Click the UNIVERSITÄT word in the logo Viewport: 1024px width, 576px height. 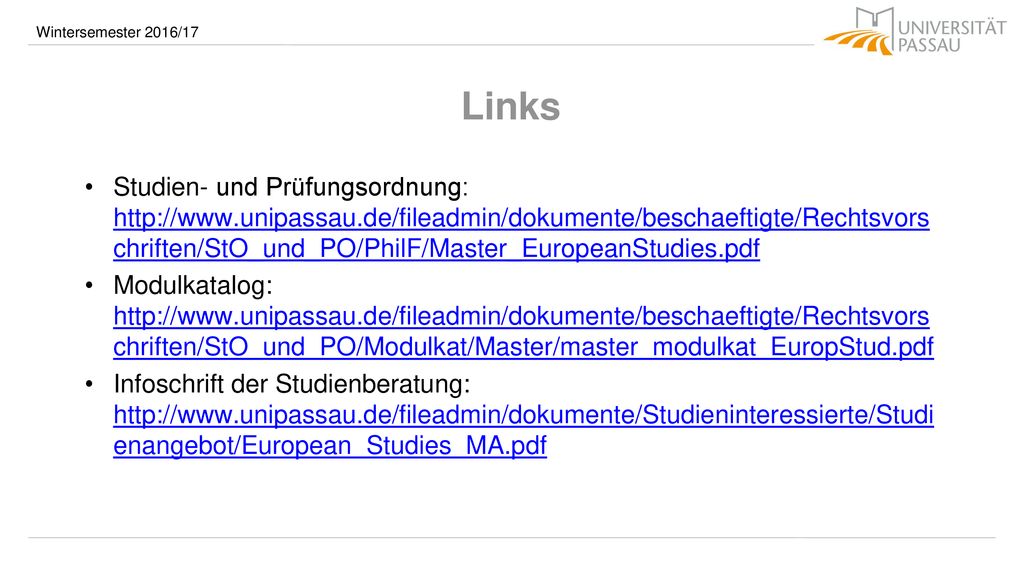pos(952,28)
